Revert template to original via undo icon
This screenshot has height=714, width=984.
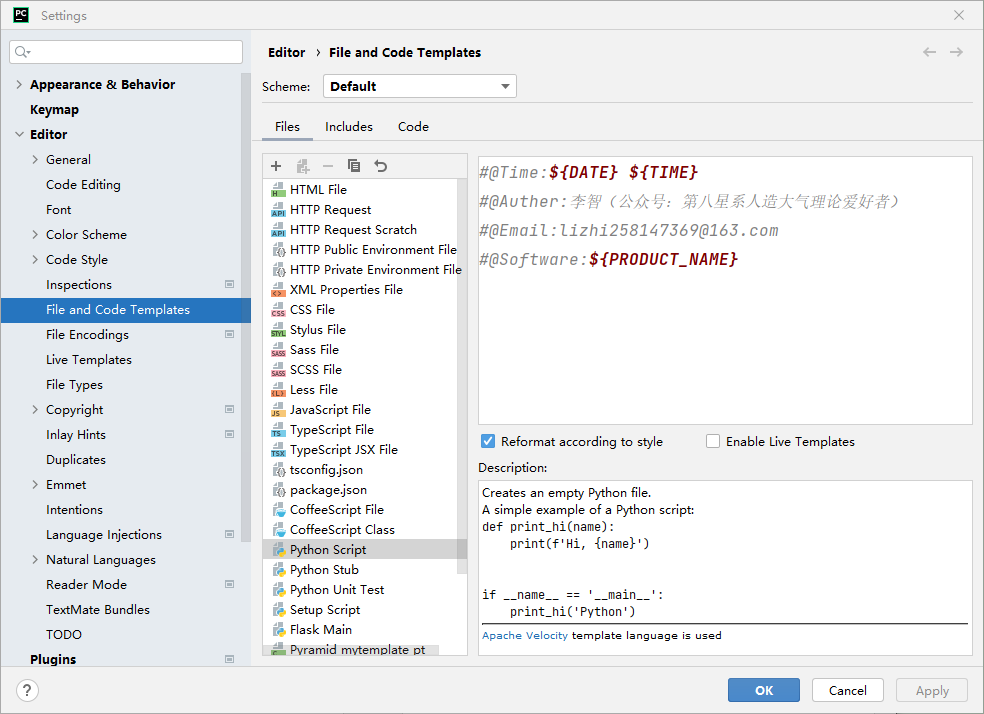(380, 166)
